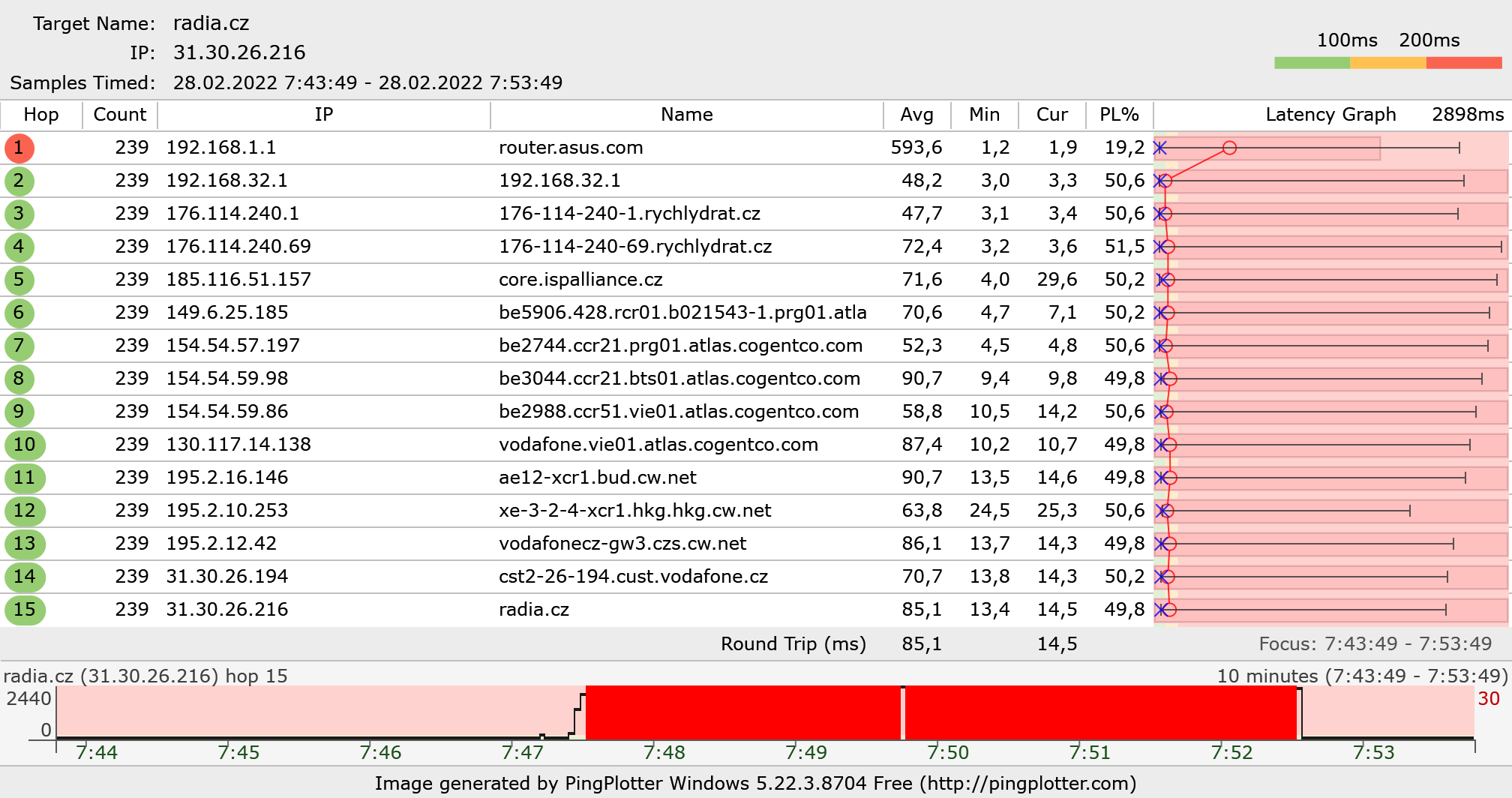Select IP address 31.30.26.194 in table
This screenshot has height=798, width=1512.
click(227, 577)
